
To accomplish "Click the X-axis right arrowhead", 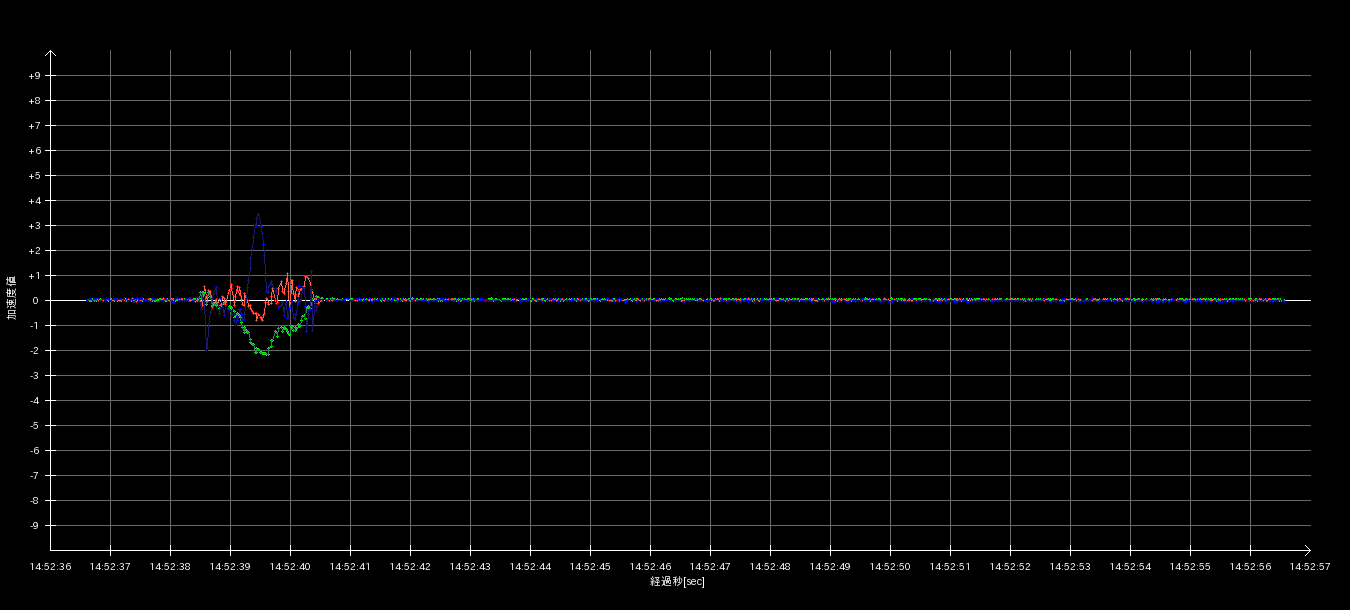I will pos(1306,549).
